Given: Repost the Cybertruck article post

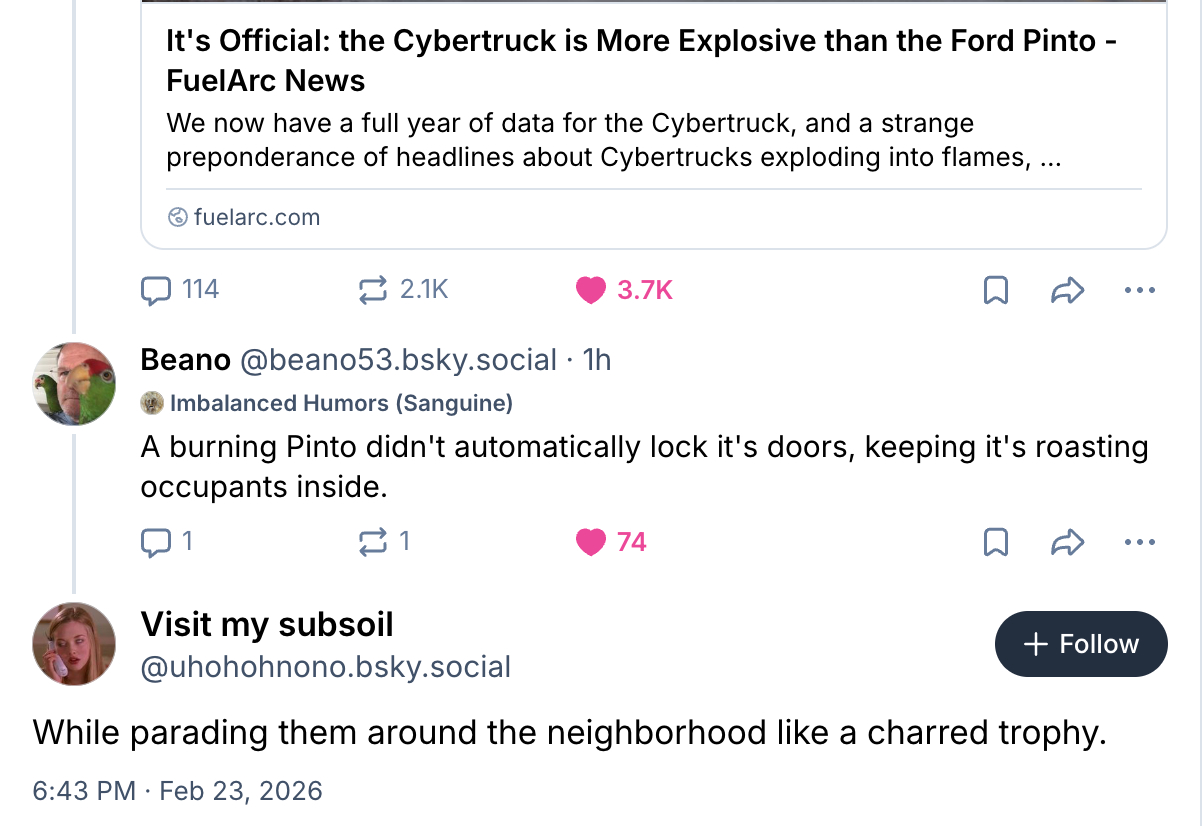Looking at the screenshot, I should (x=372, y=290).
